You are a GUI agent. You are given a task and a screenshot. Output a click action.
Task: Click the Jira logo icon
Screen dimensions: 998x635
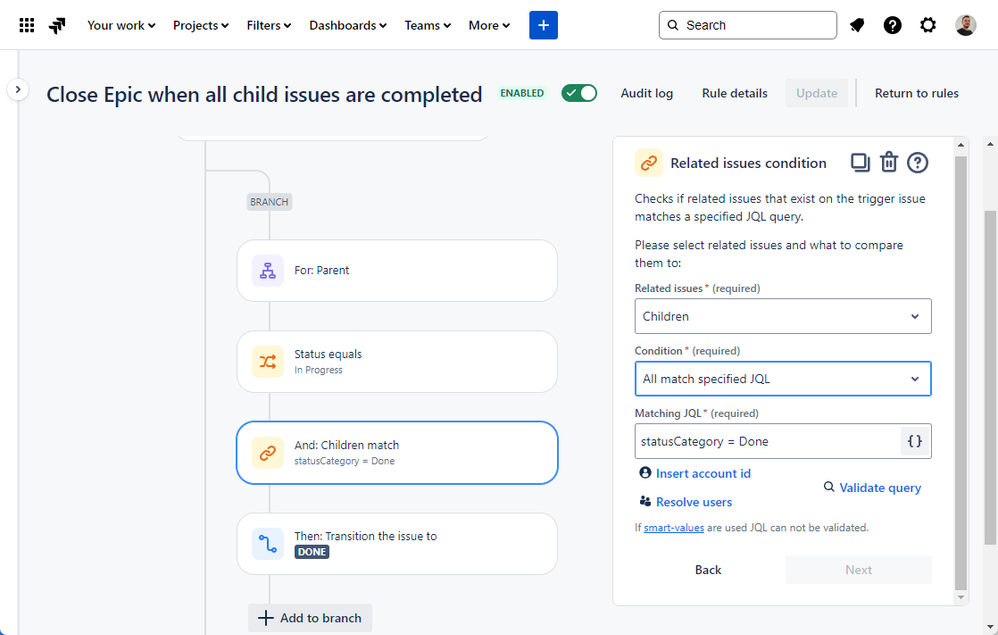pos(57,25)
